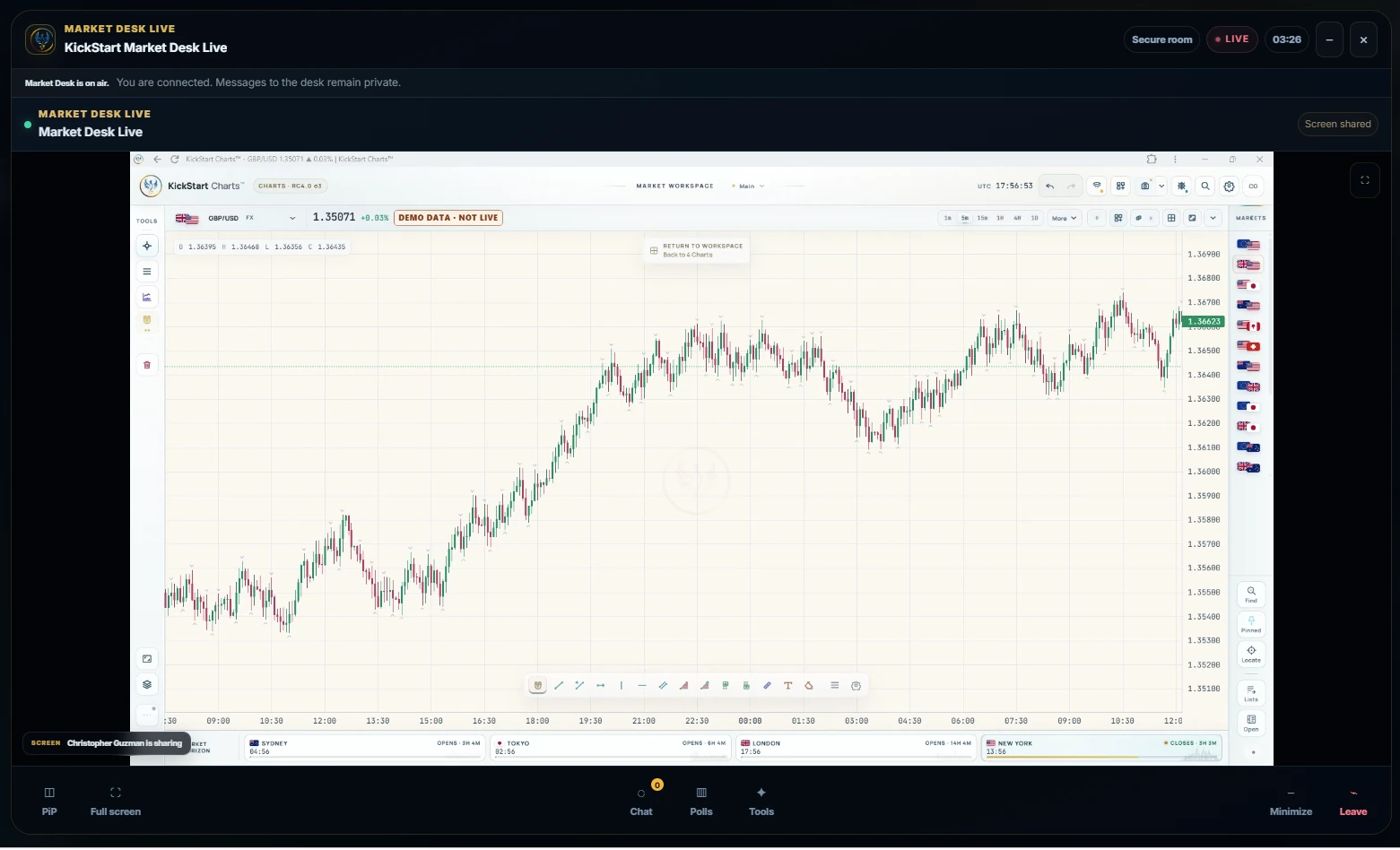Select the London session card
Viewport: 1400px width, 850px height.
click(857, 748)
